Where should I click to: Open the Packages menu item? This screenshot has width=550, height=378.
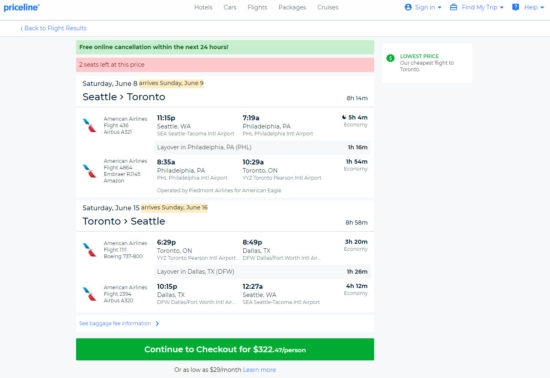click(x=292, y=7)
